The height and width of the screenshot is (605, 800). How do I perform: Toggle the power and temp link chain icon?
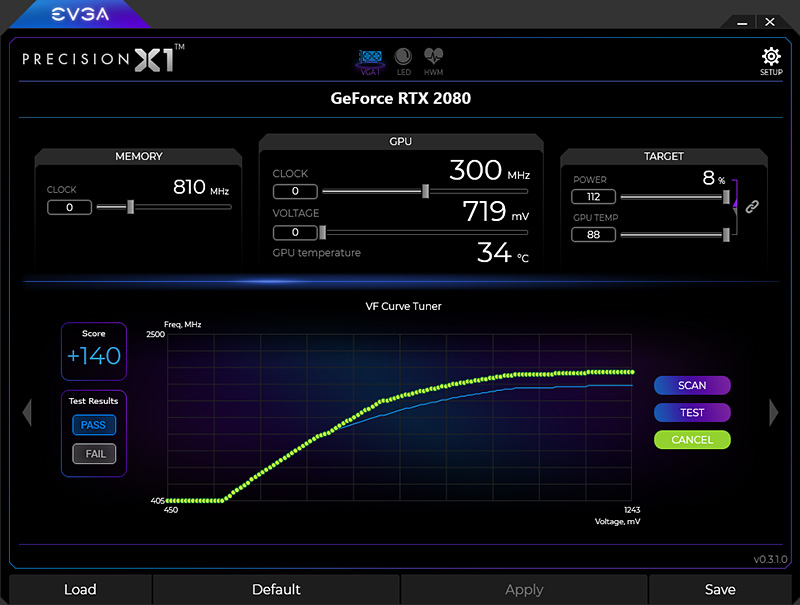(x=752, y=207)
